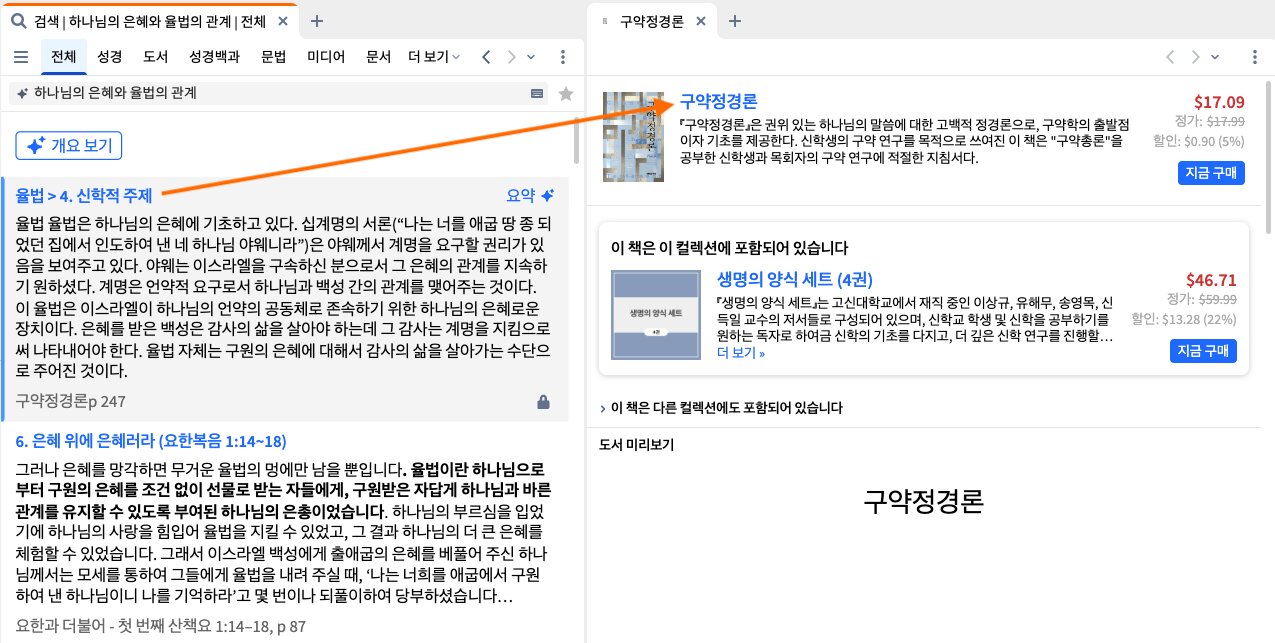Switch to the 성경 tab
The image size is (1275, 643).
(x=110, y=57)
